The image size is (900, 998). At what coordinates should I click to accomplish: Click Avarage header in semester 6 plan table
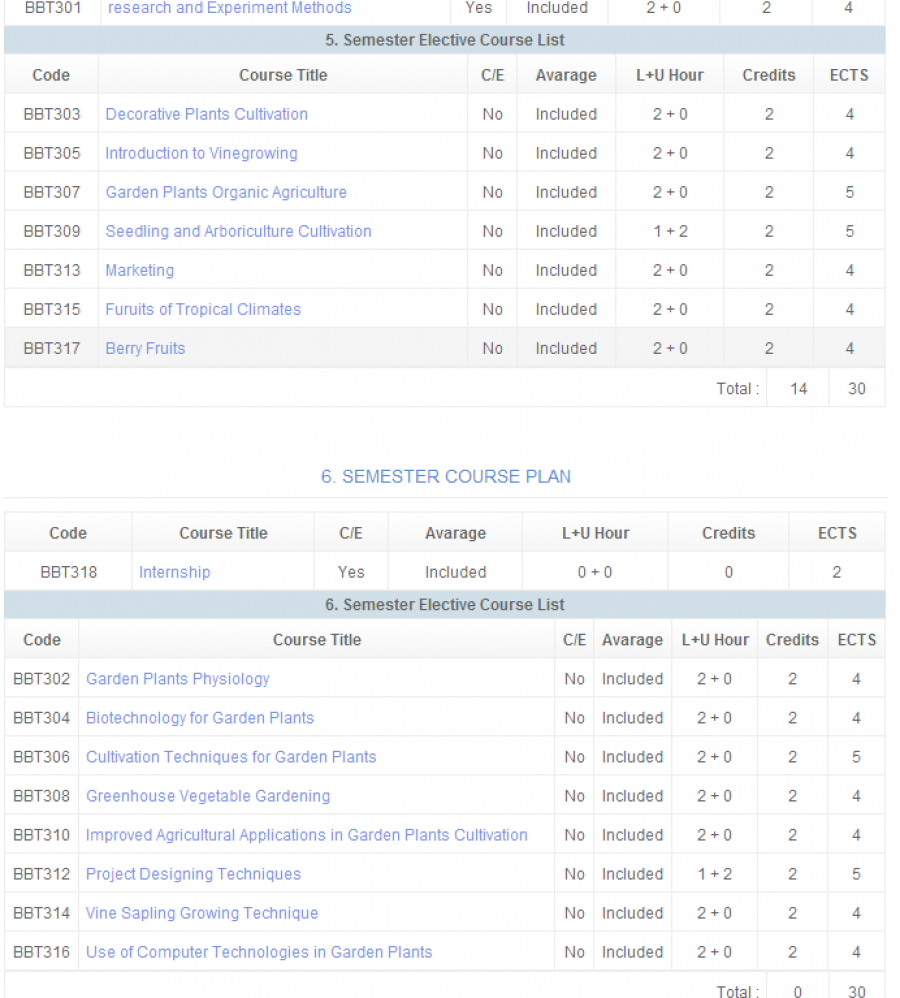[455, 533]
